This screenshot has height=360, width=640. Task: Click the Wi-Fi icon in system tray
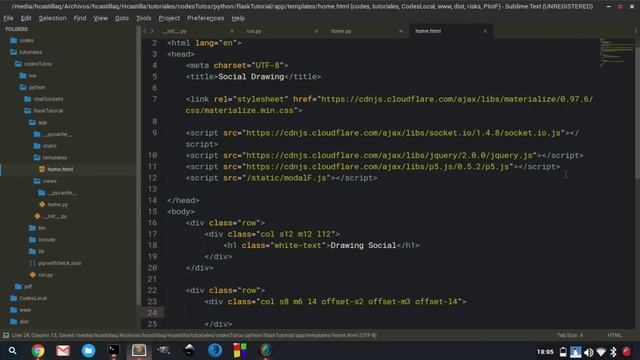tap(601, 352)
